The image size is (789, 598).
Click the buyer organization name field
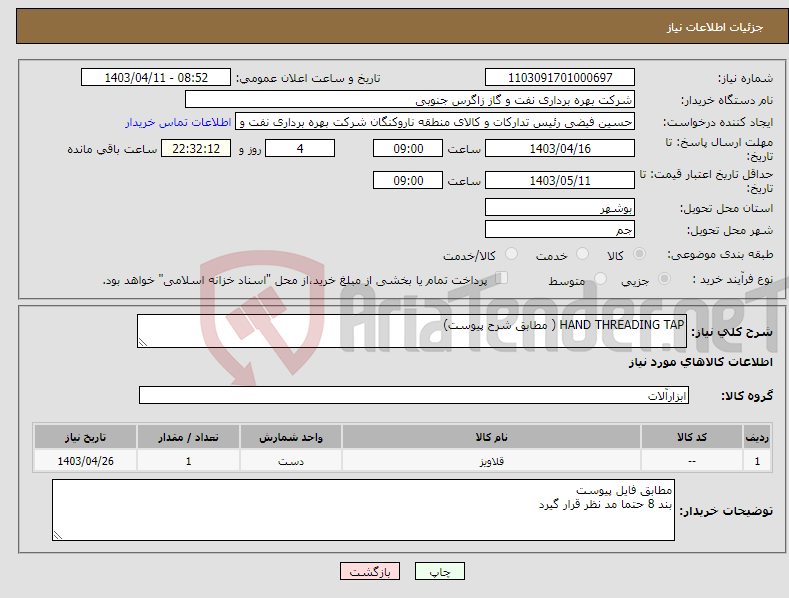pos(410,100)
